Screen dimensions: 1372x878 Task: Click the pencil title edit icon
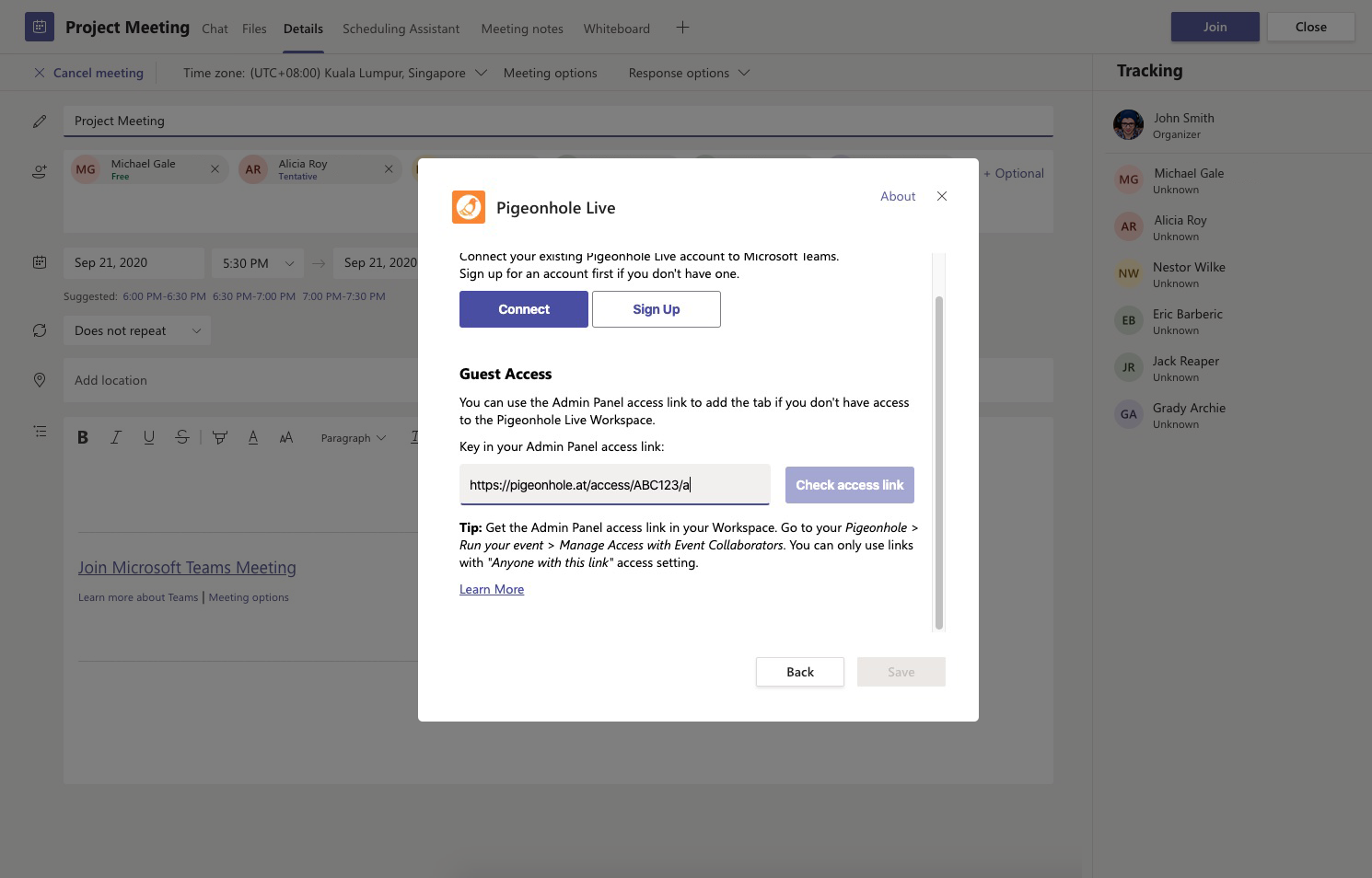[40, 121]
